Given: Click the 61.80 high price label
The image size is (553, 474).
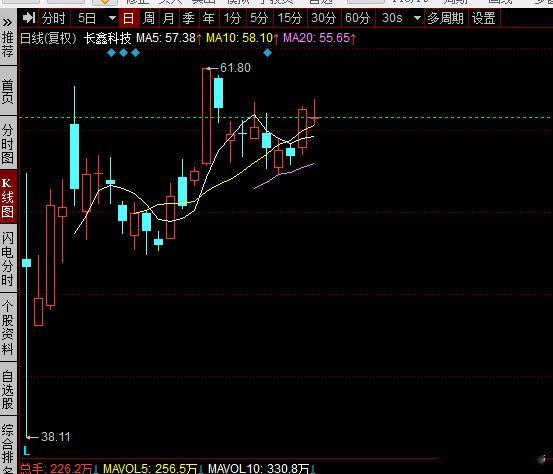Looking at the screenshot, I should [x=235, y=68].
